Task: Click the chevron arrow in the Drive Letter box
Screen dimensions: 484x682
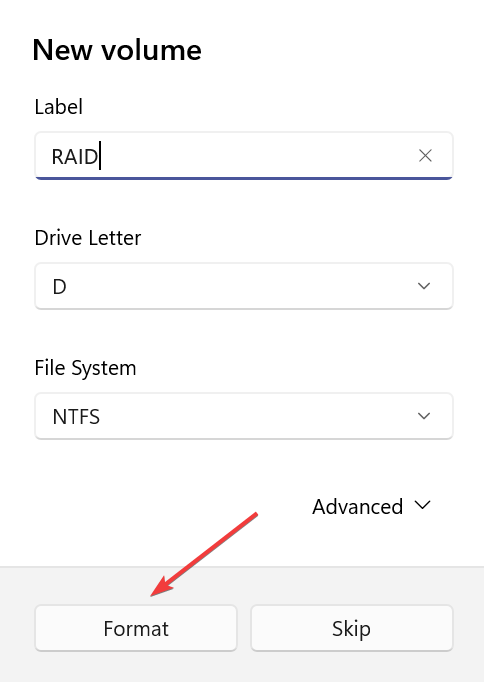Action: [x=424, y=286]
